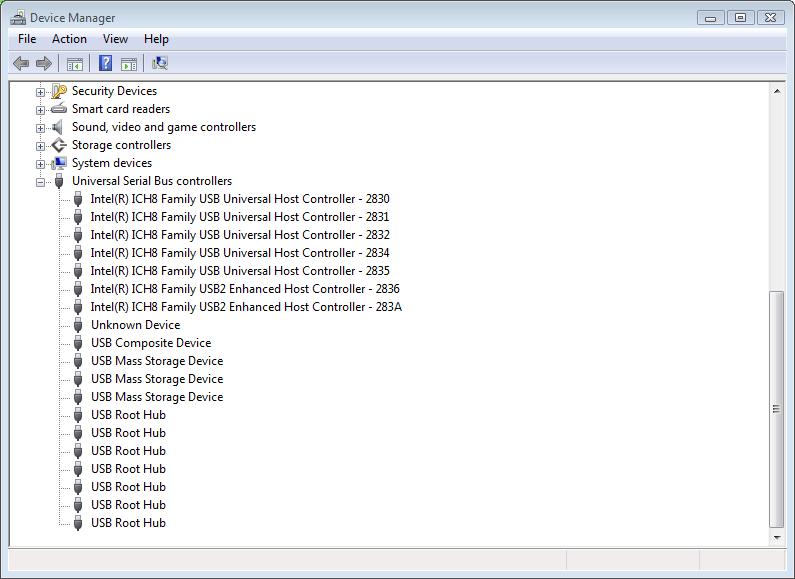The width and height of the screenshot is (795, 579).
Task: Click the Device Manager title bar icon
Action: pos(18,18)
